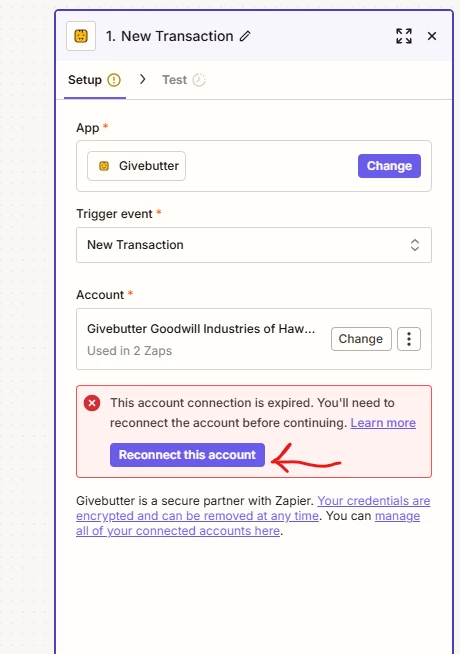Click the pencil icon to rename step
Viewport: 460px width, 654px height.
coord(245,36)
